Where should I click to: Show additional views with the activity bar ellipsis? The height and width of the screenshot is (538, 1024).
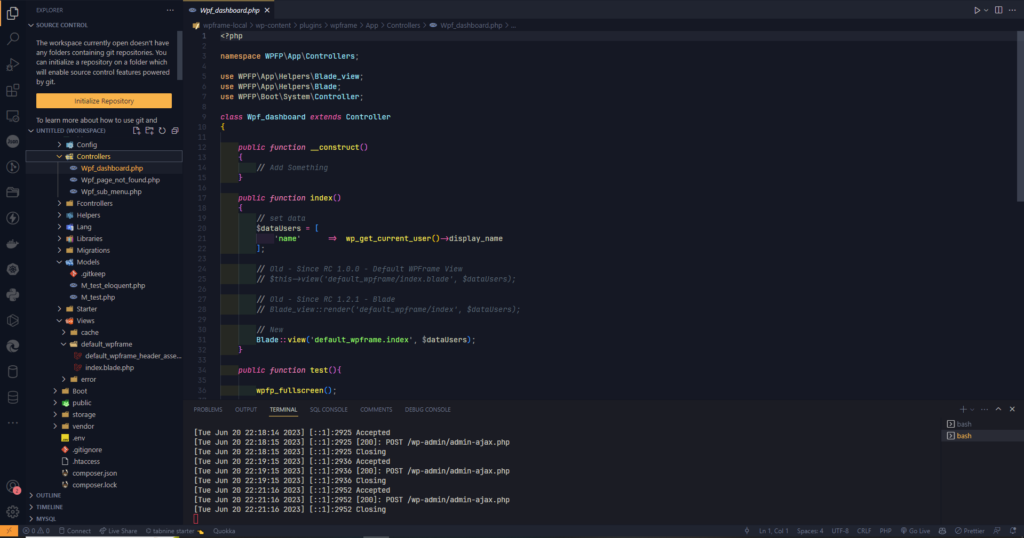pyautogui.click(x=12, y=423)
